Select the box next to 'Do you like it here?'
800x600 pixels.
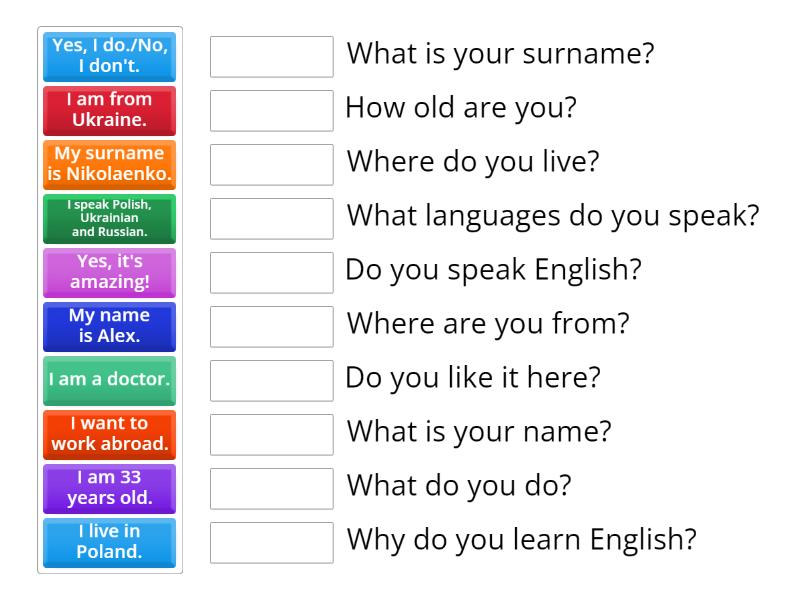pos(272,381)
